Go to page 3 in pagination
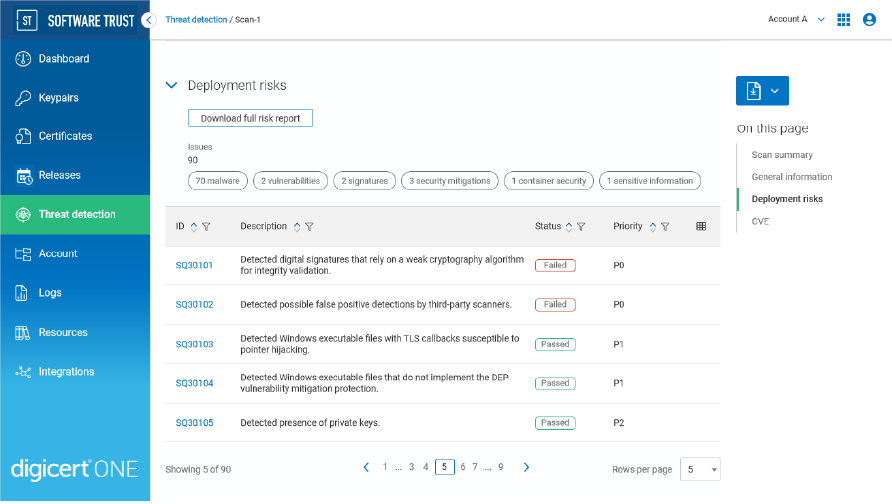 click(411, 468)
